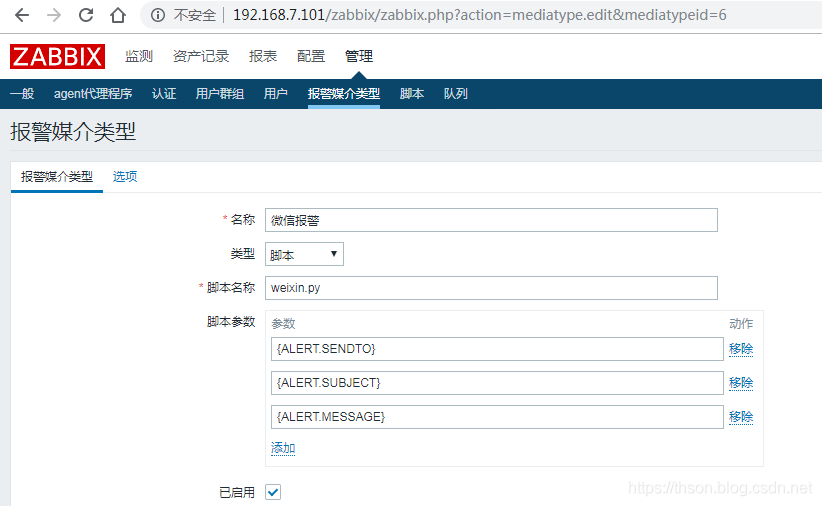Open the 类型 dropdown set to 脚本

click(x=304, y=254)
